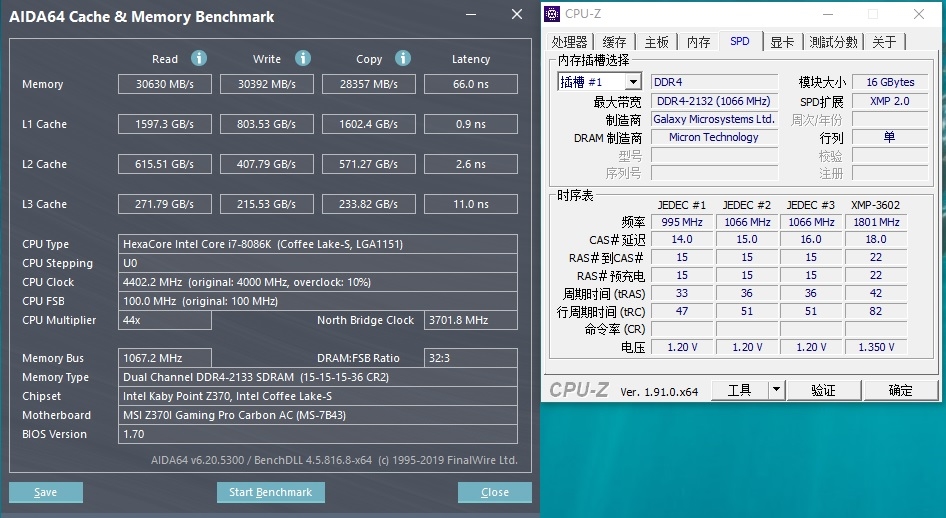Click the CPU Type field i7-8086K
Viewport: 946px width, 518px height.
pyautogui.click(x=318, y=244)
